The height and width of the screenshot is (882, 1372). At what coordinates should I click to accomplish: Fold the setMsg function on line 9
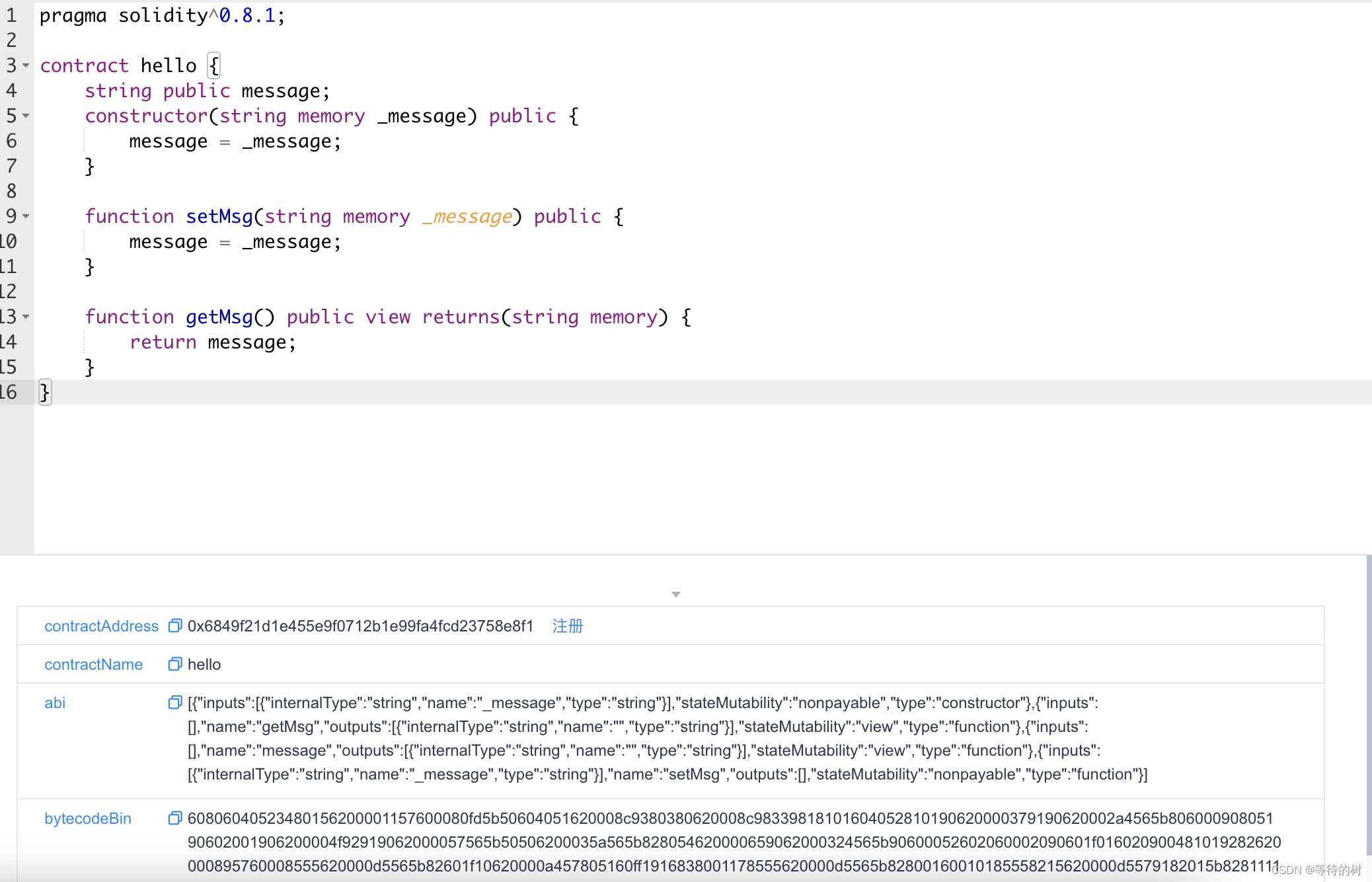26,216
